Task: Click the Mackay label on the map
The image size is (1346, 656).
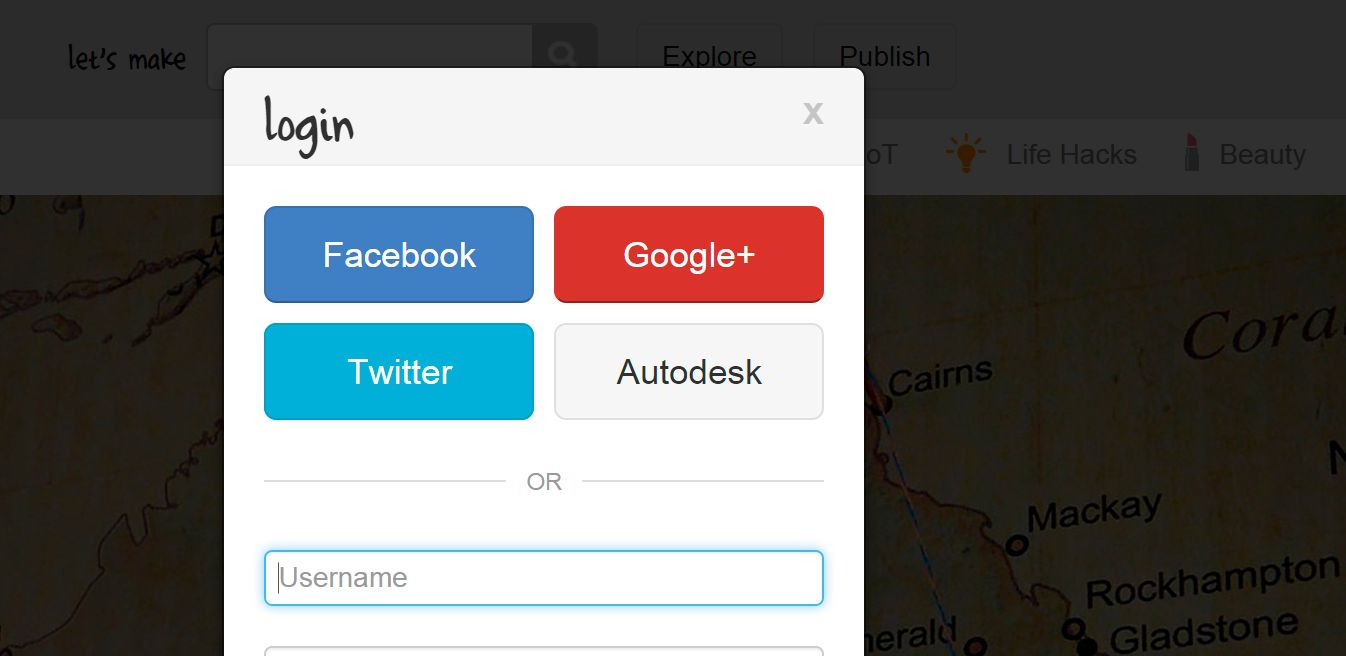Action: click(x=1094, y=514)
